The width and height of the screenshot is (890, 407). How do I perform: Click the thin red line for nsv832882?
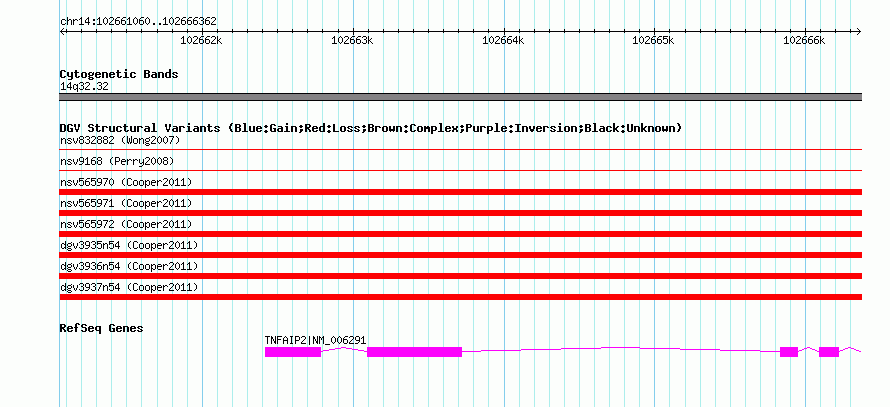click(460, 150)
